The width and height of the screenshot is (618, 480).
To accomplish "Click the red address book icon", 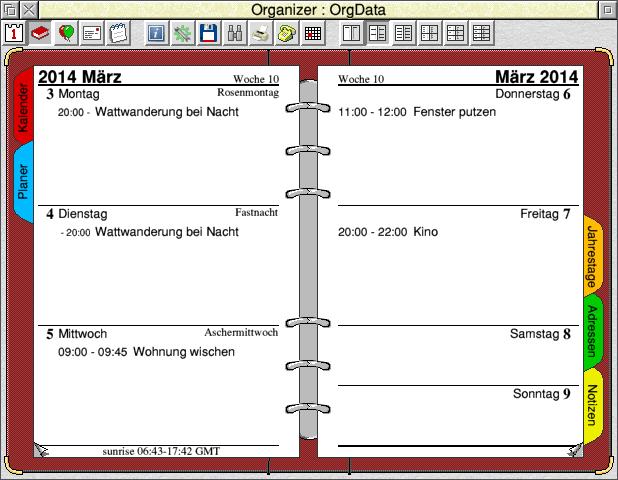I will 40,33.
